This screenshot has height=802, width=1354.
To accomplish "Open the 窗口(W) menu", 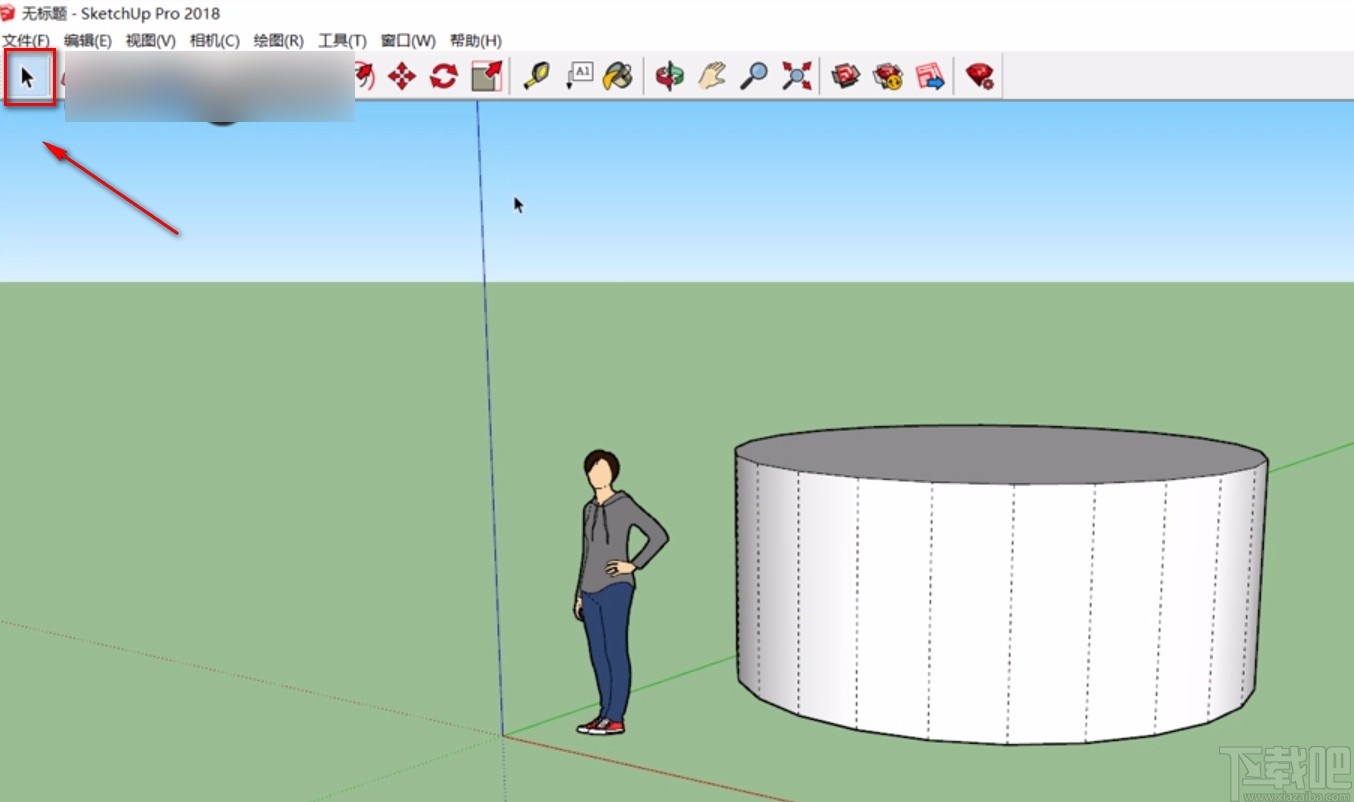I will (405, 40).
